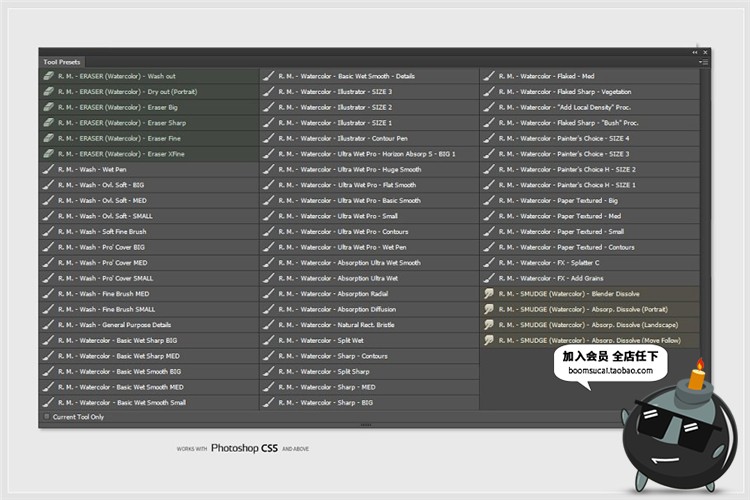Collapse the panel with double-arrow button
This screenshot has height=500, width=750.
click(695, 51)
